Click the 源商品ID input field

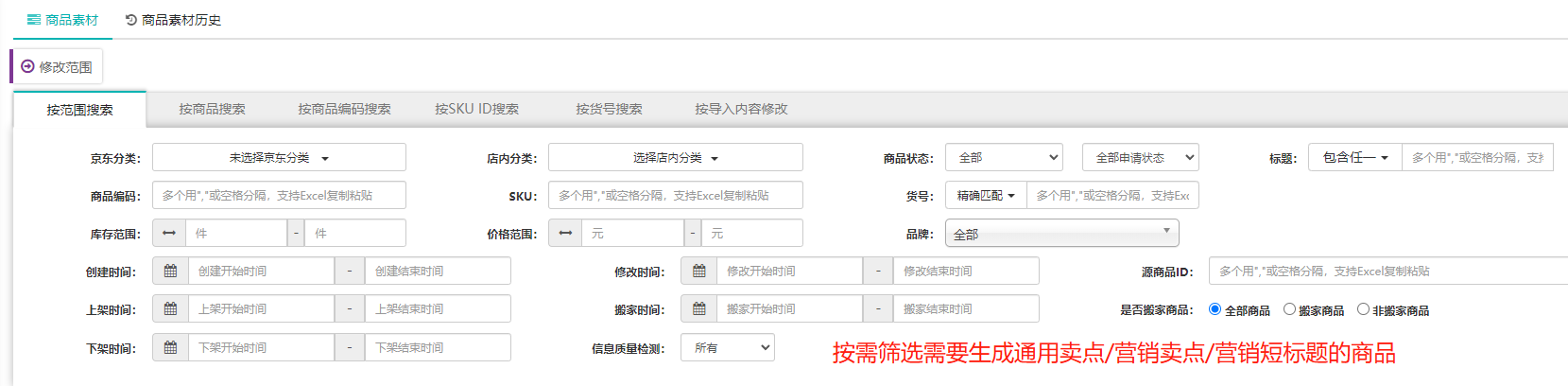click(x=1387, y=272)
